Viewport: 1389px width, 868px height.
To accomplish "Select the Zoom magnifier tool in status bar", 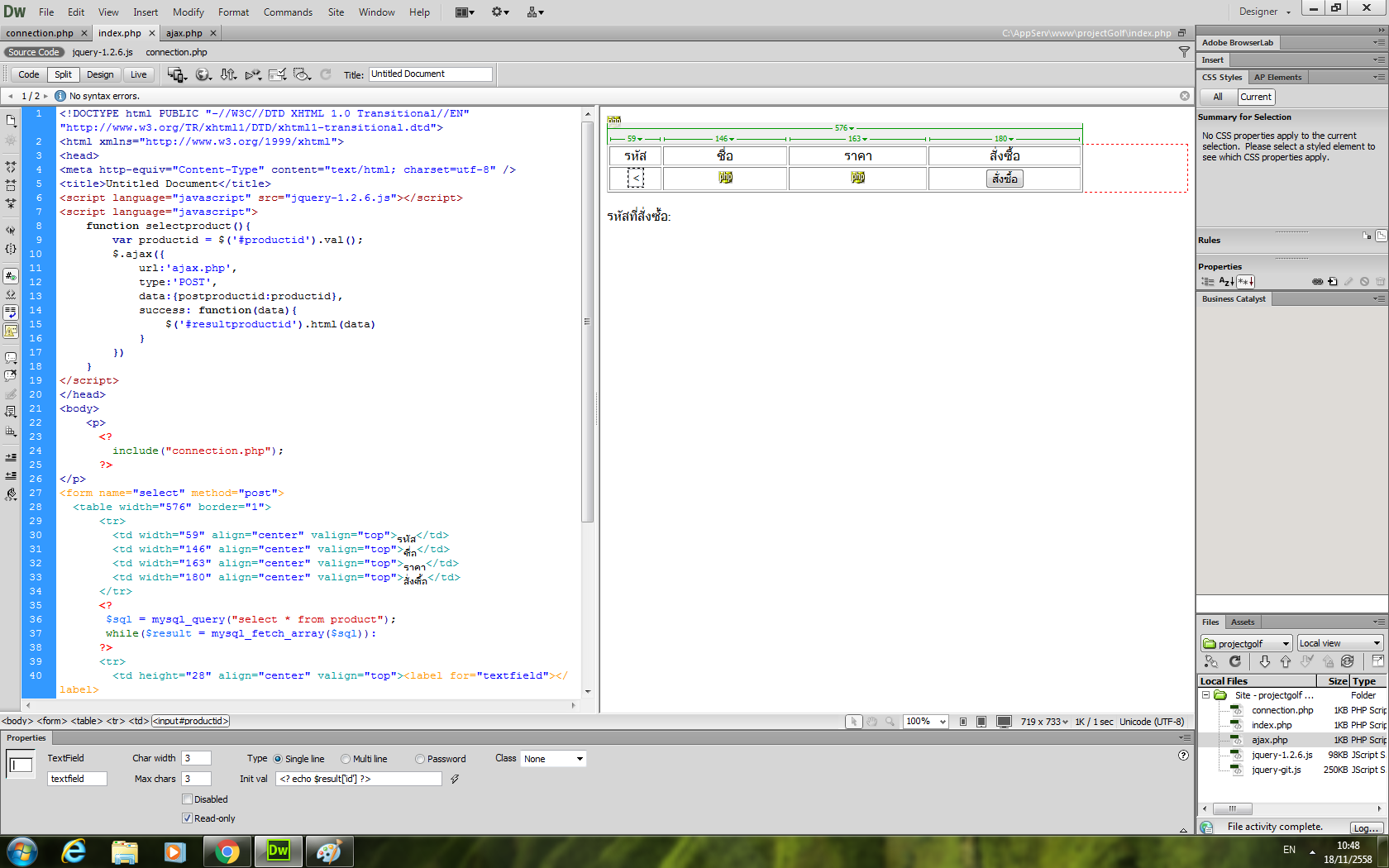I will [890, 722].
